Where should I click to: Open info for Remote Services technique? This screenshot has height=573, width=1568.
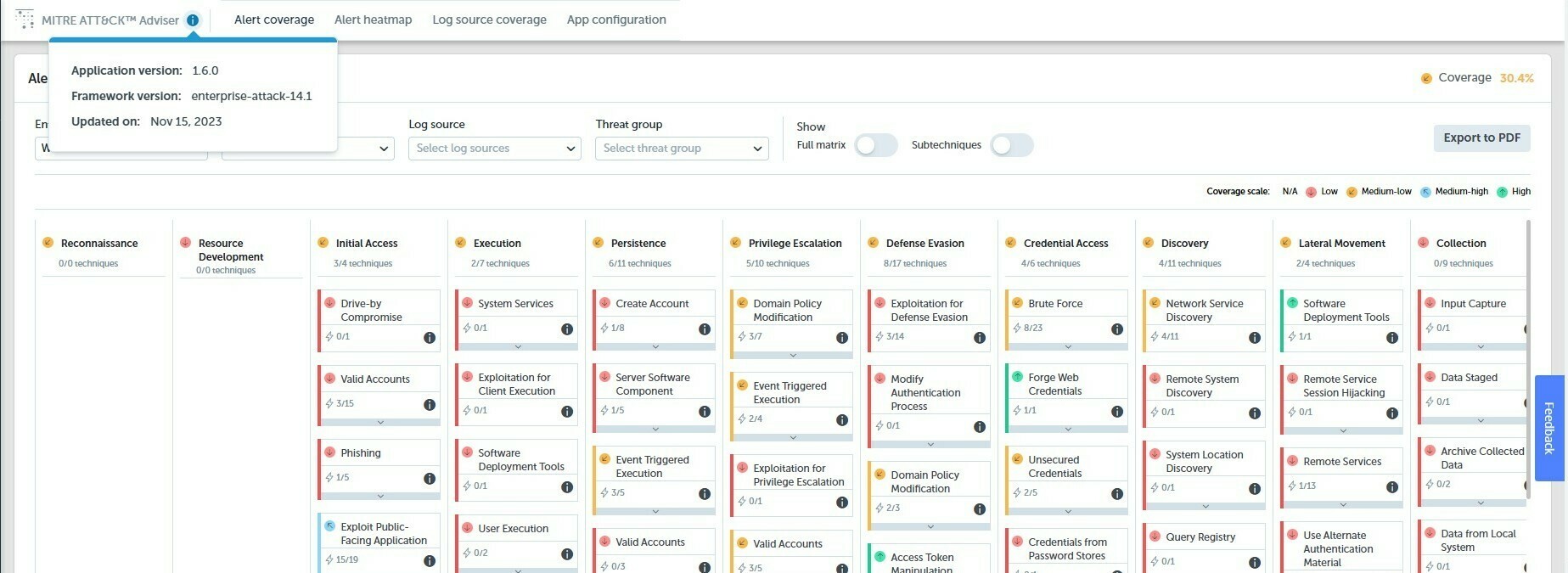(1392, 487)
